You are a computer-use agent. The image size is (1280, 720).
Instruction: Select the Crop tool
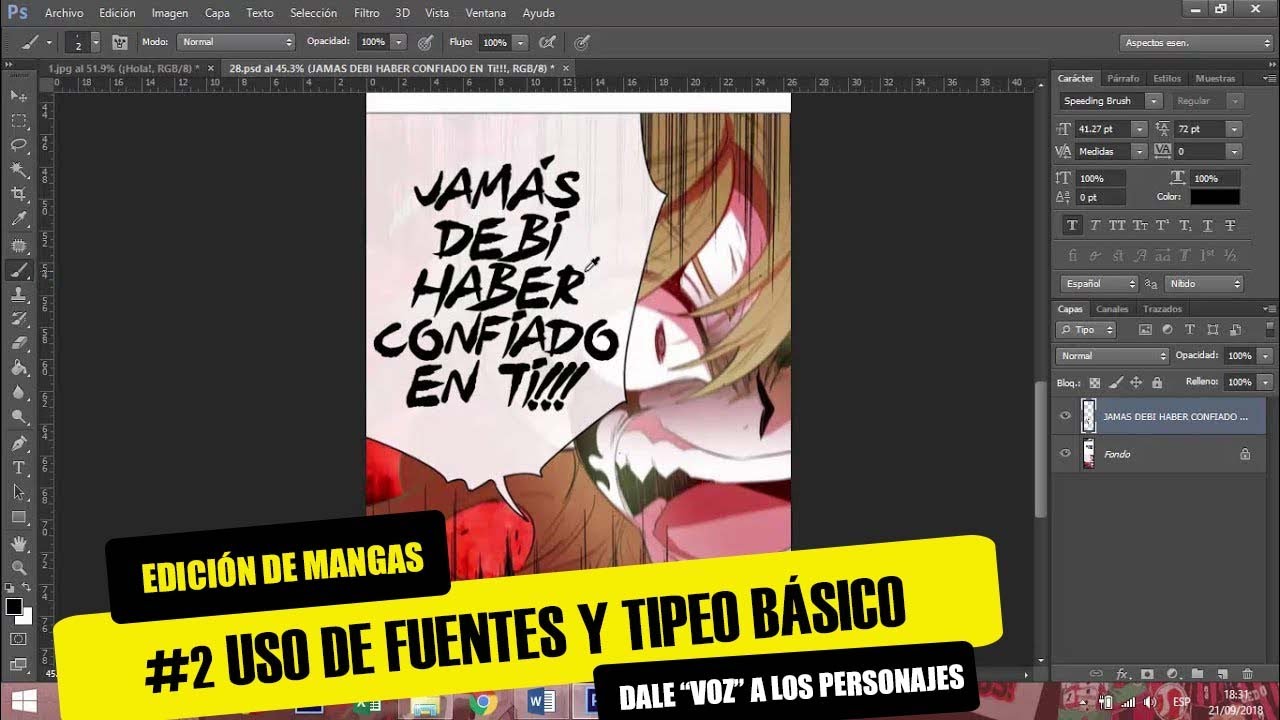(x=19, y=195)
